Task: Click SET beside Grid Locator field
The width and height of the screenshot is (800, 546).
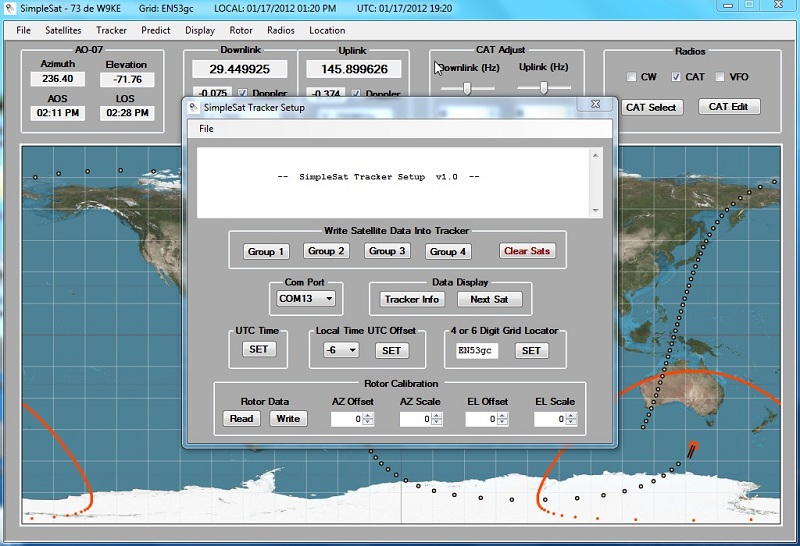Action: (531, 351)
